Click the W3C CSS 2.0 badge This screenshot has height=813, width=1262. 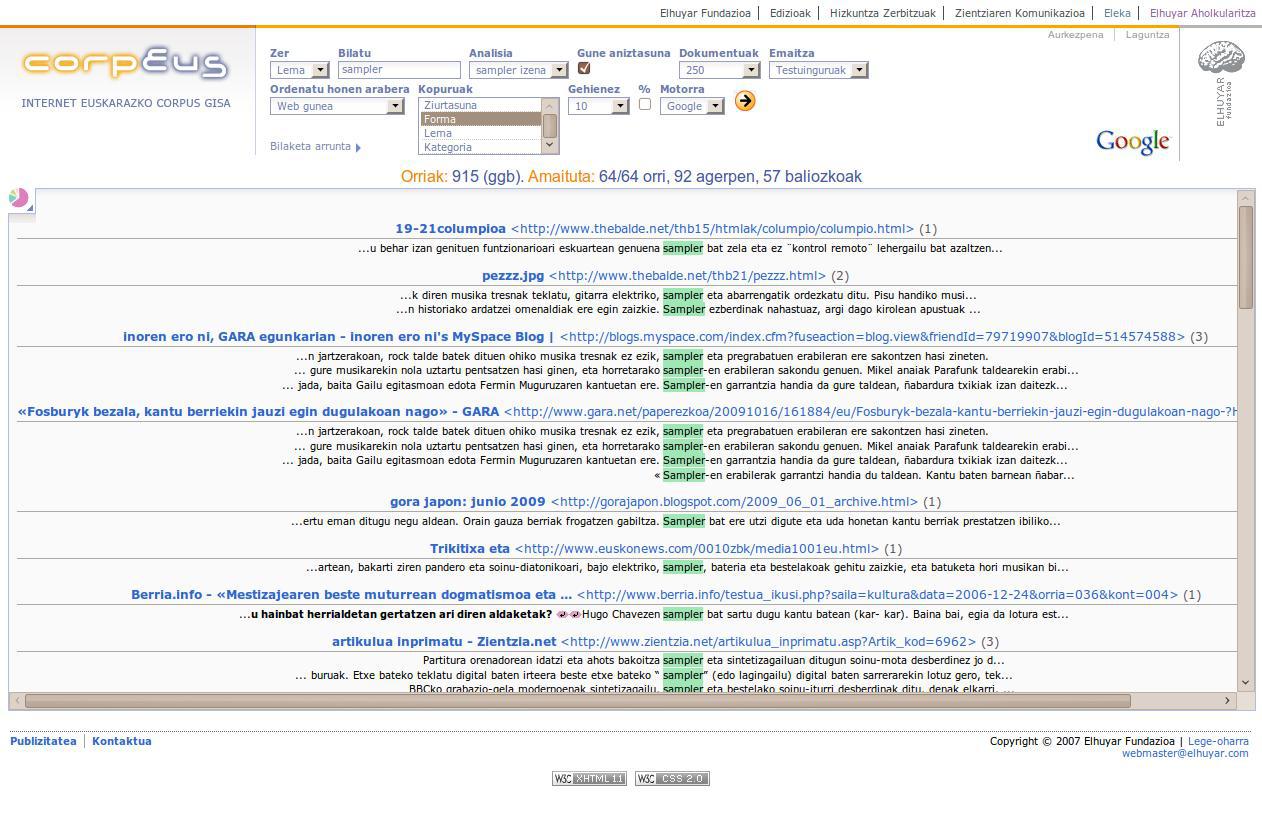tap(671, 779)
